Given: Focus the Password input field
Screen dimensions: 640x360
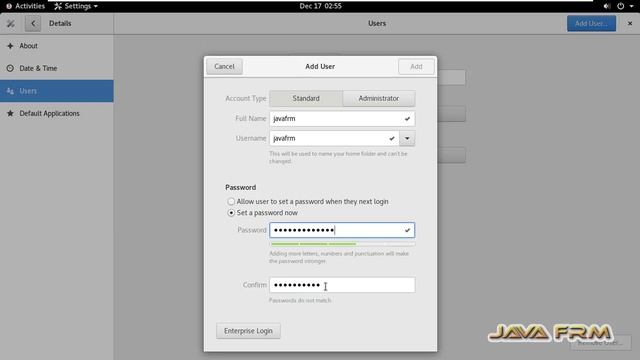Looking at the screenshot, I should coord(342,230).
